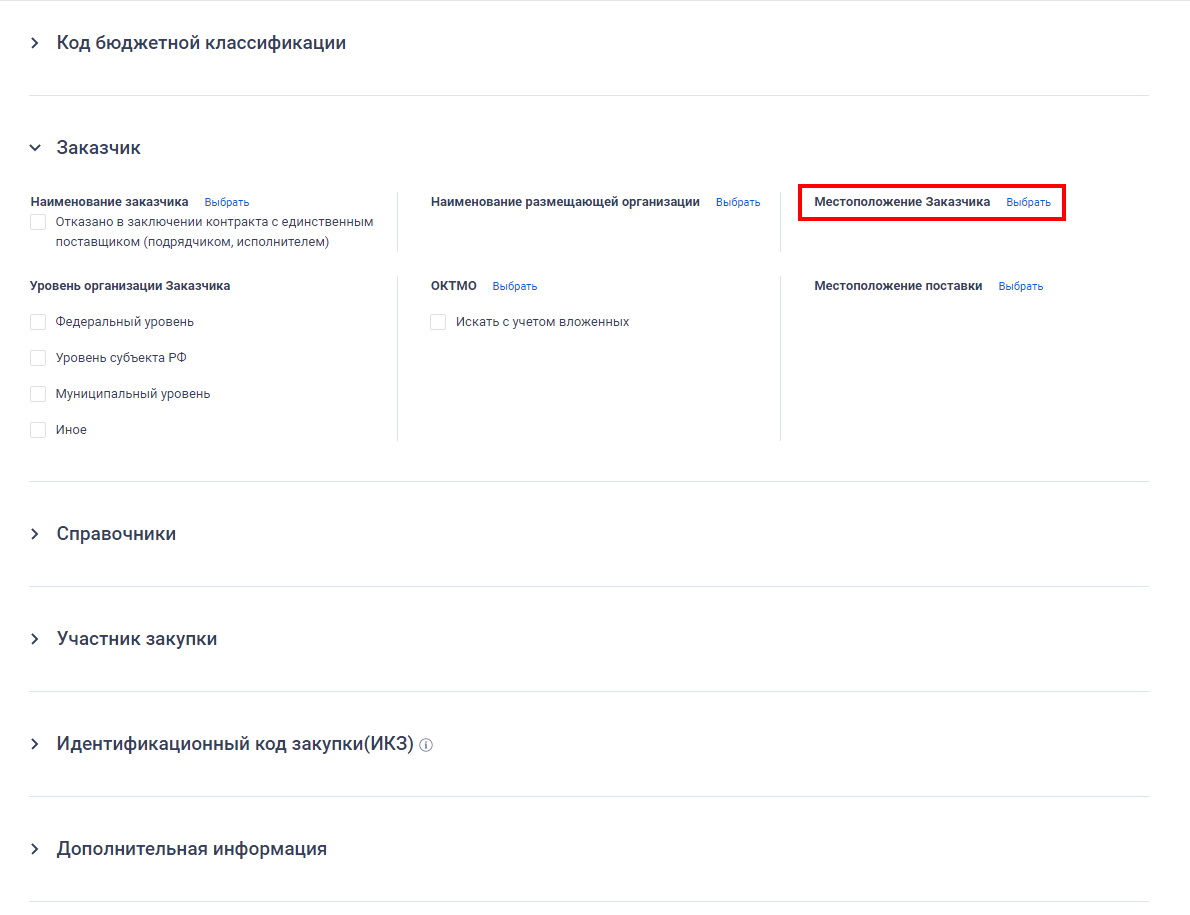1190x915 pixels.
Task: Enable Федеральный уровень checkbox
Action: coord(38,322)
